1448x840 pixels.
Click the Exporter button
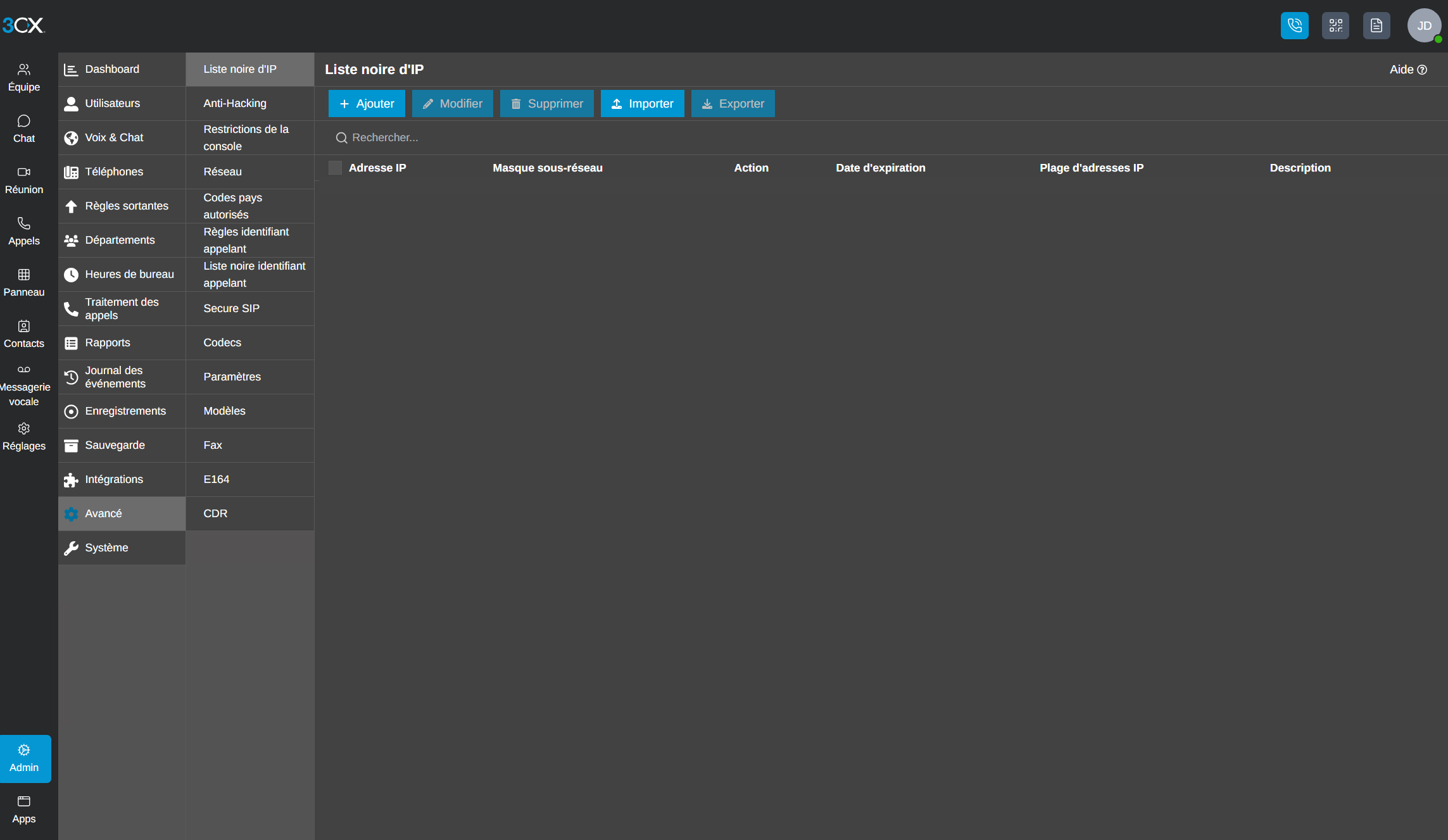(x=733, y=104)
